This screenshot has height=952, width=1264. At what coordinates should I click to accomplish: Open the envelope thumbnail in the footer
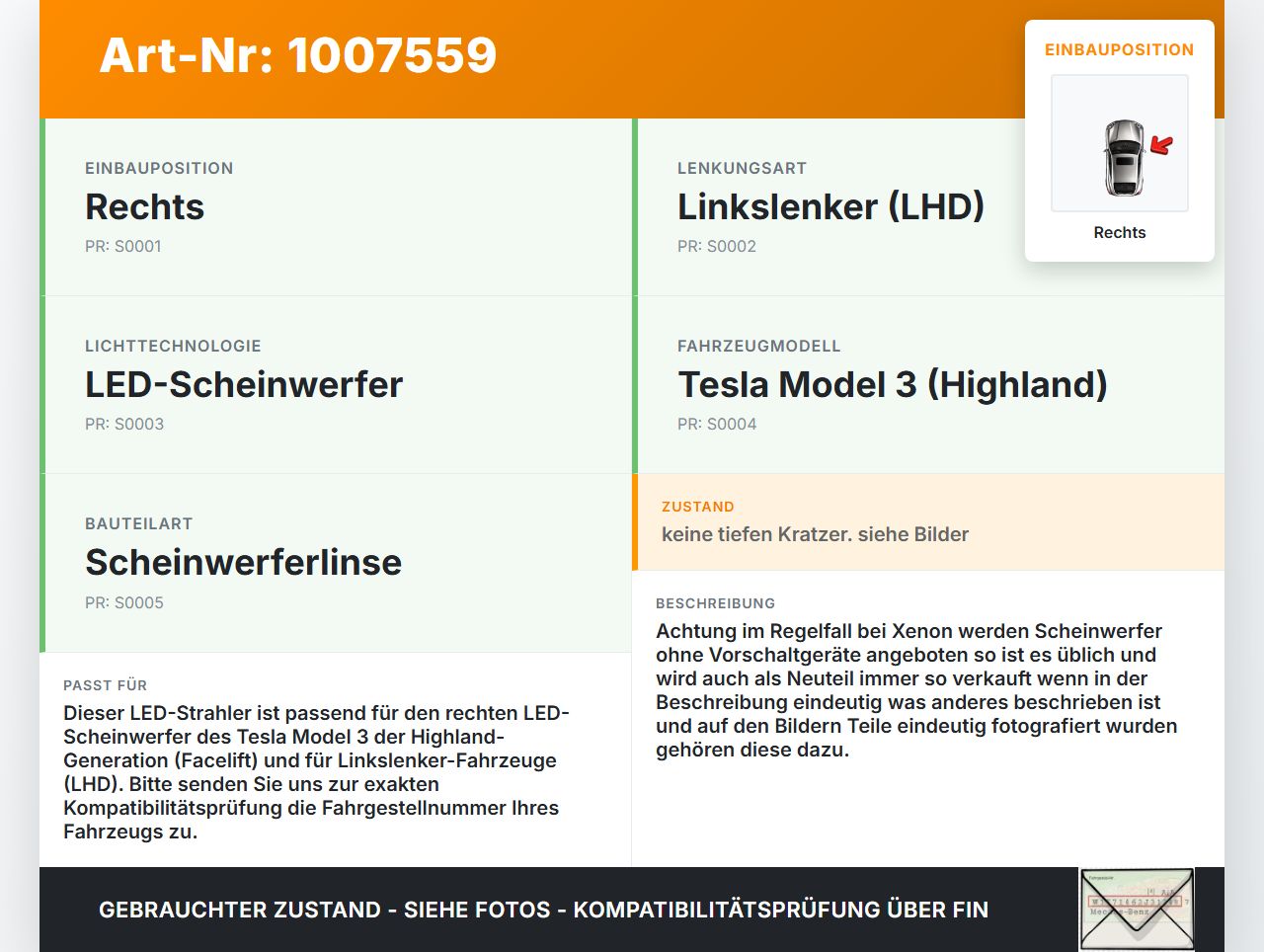tap(1138, 910)
